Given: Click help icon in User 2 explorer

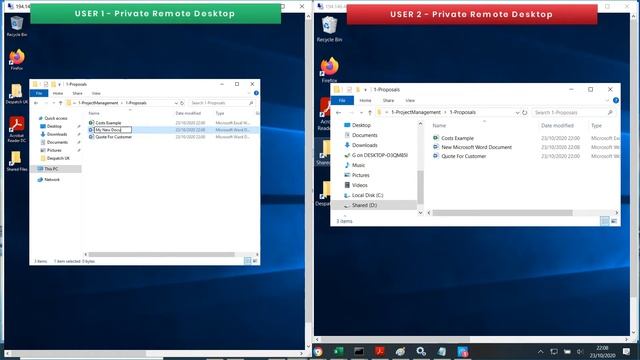Looking at the screenshot, I should [x=616, y=100].
